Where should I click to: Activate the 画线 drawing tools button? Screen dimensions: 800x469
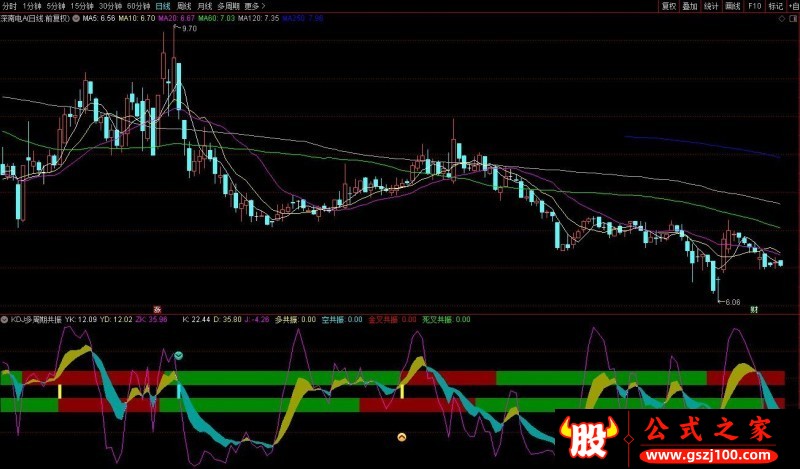tap(733, 6)
